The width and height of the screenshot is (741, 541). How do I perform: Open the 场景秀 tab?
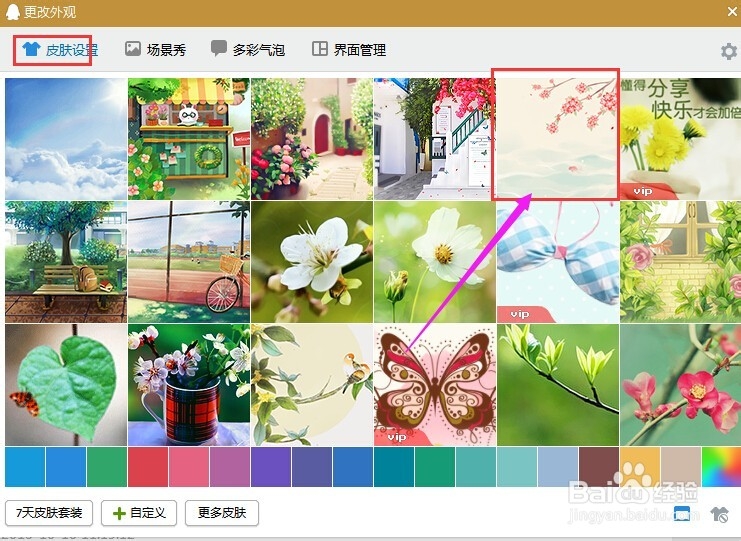[x=155, y=50]
